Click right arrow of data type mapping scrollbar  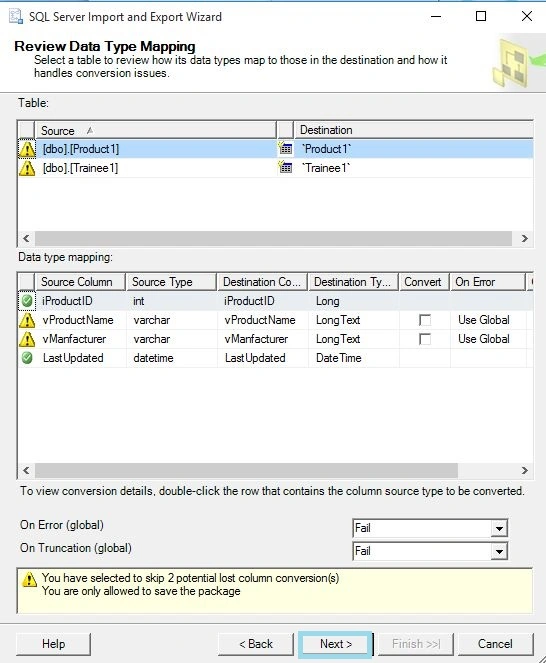524,471
